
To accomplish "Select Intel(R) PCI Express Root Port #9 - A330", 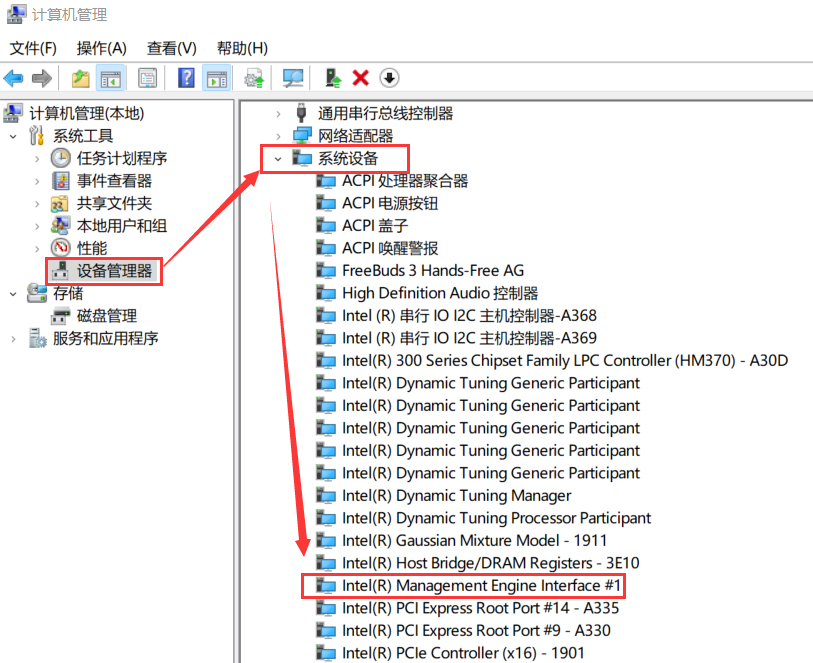I will pyautogui.click(x=476, y=630).
